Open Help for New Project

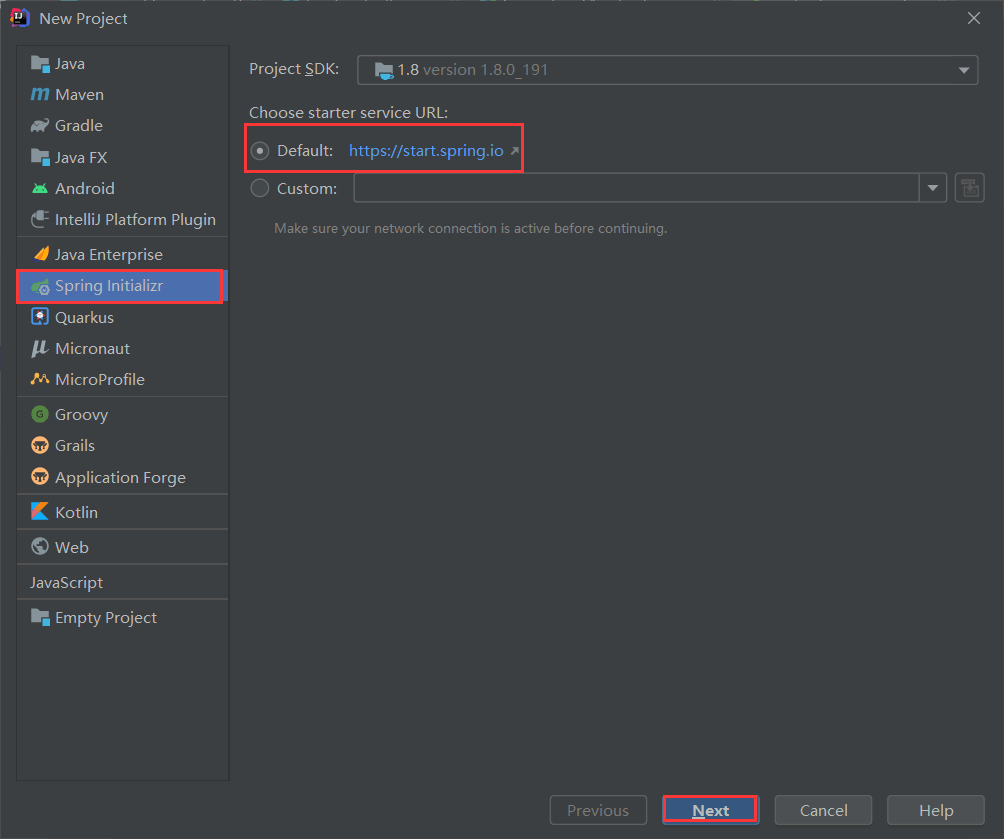(935, 810)
